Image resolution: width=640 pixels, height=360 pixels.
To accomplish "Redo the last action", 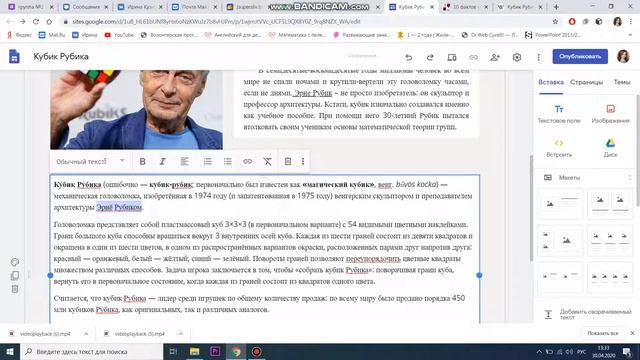I will point(430,57).
